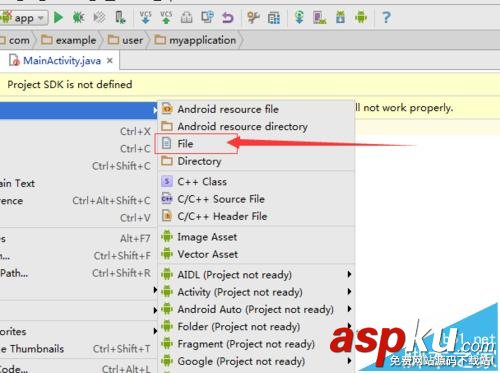
Task: Close the MainActivity.java tab
Action: click(110, 61)
